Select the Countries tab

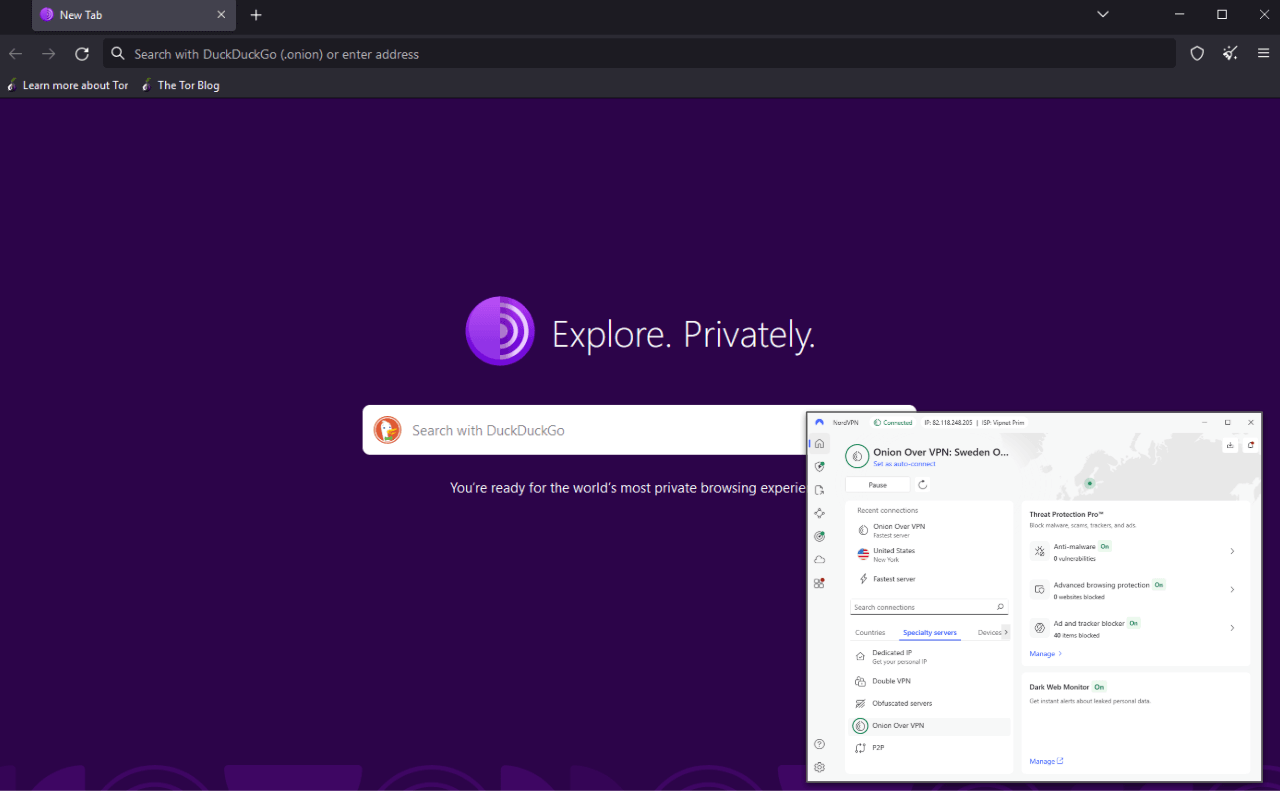click(x=871, y=632)
